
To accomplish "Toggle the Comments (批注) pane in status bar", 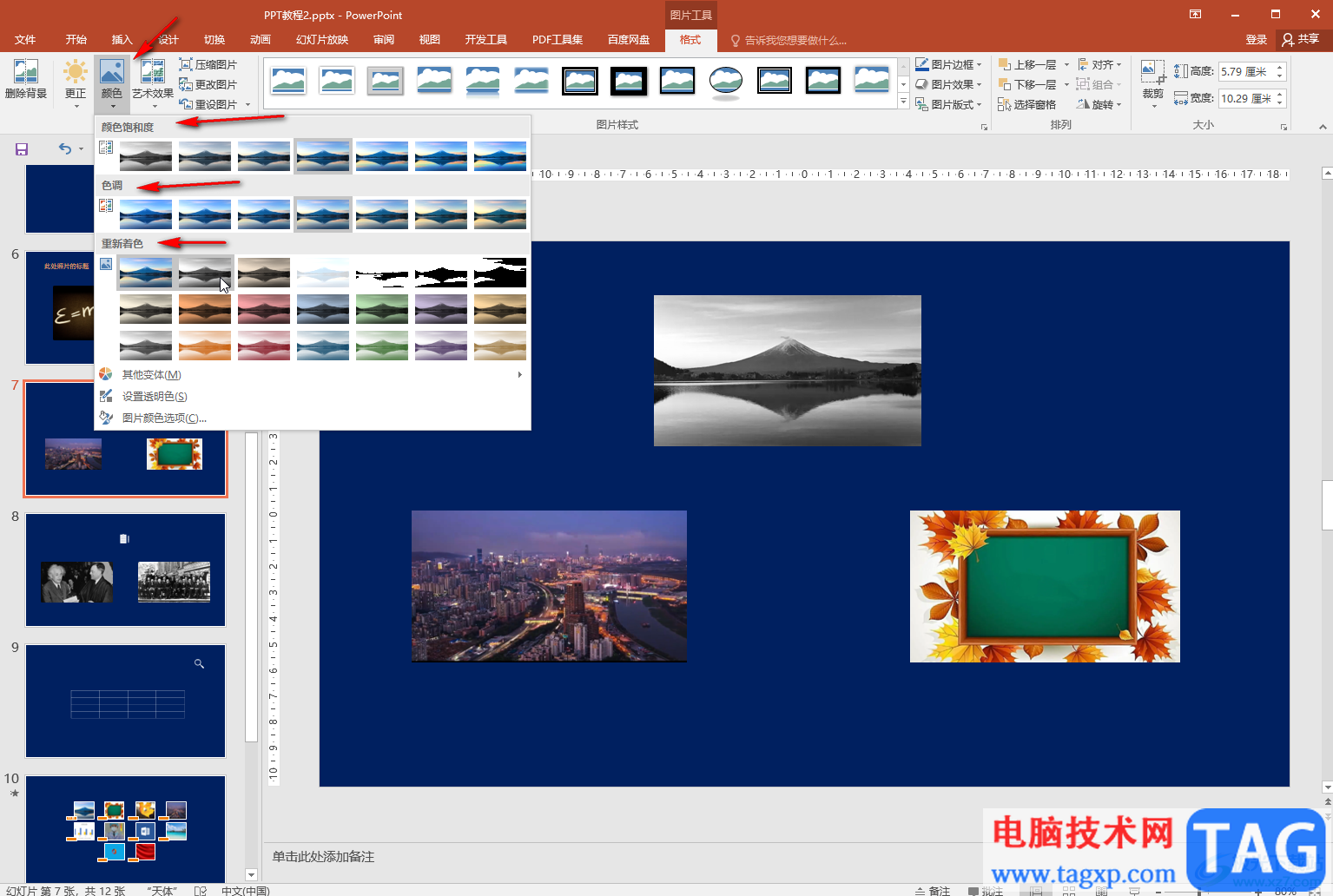I will (986, 891).
